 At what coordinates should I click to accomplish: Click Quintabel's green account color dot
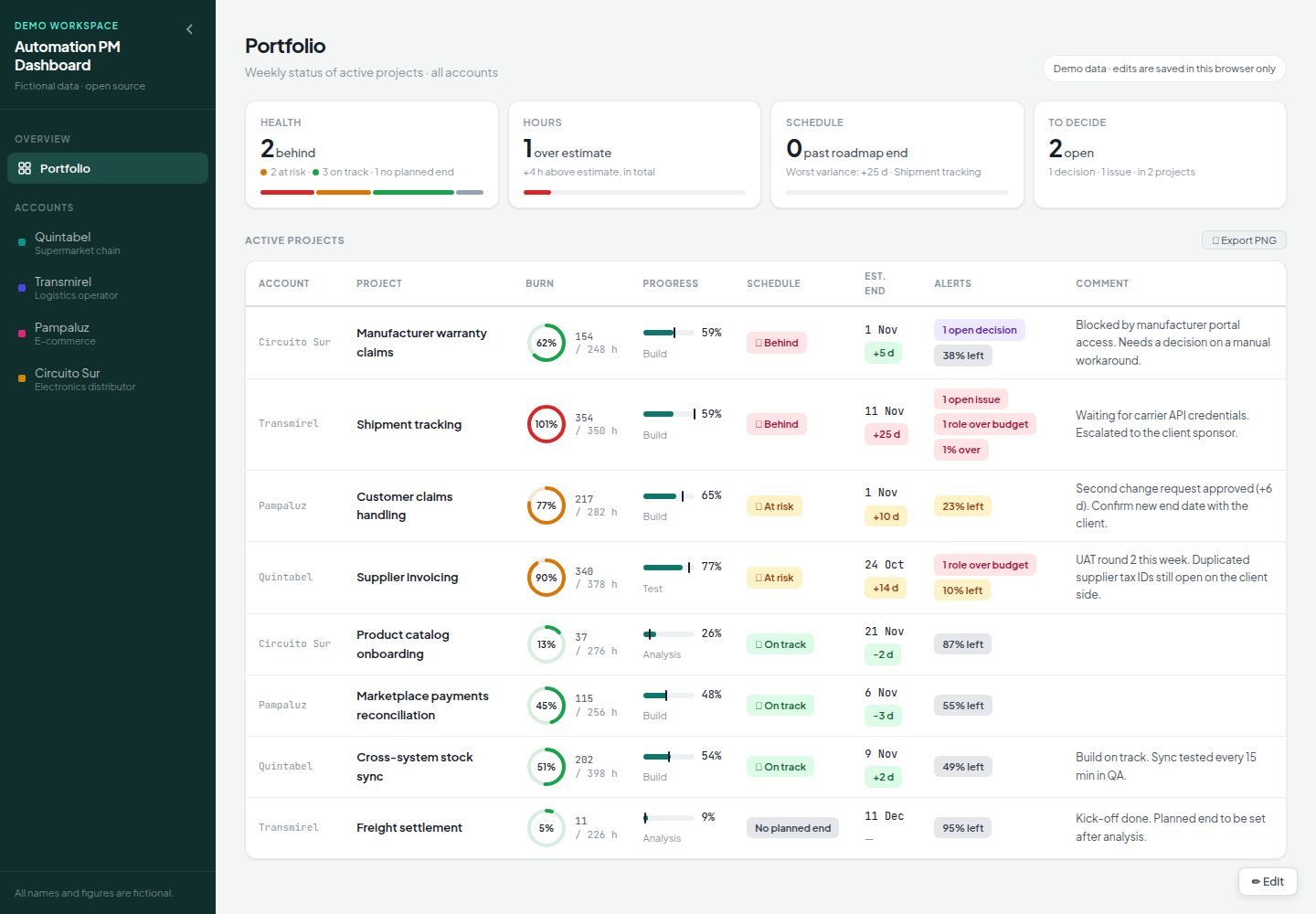[x=22, y=242]
